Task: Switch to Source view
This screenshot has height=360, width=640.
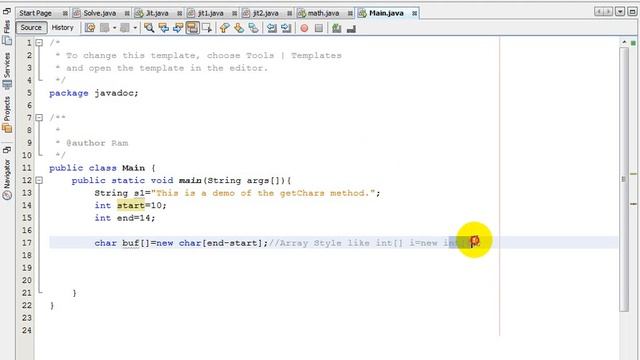Action: click(x=31, y=27)
